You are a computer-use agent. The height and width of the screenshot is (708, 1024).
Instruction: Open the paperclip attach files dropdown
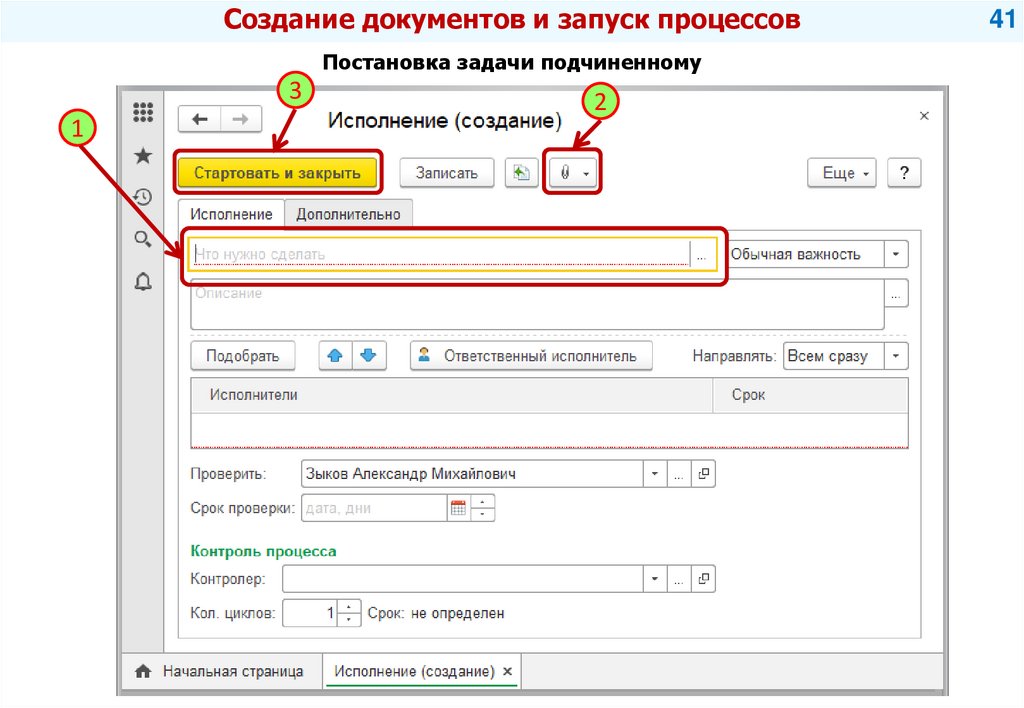pos(573,172)
